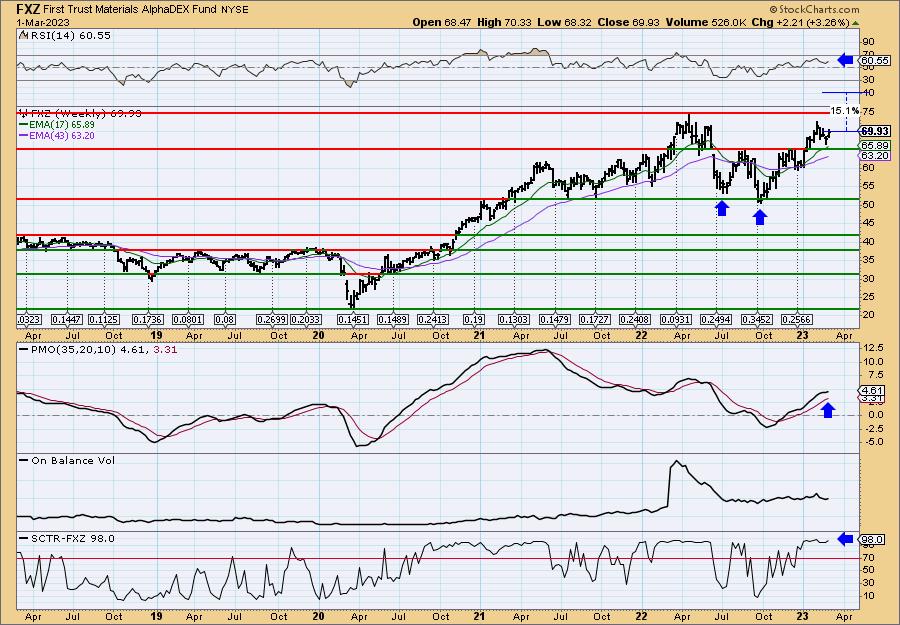This screenshot has width=900, height=625.
Task: Click the EMA(43) 63.20 legend entry
Action: [57, 136]
